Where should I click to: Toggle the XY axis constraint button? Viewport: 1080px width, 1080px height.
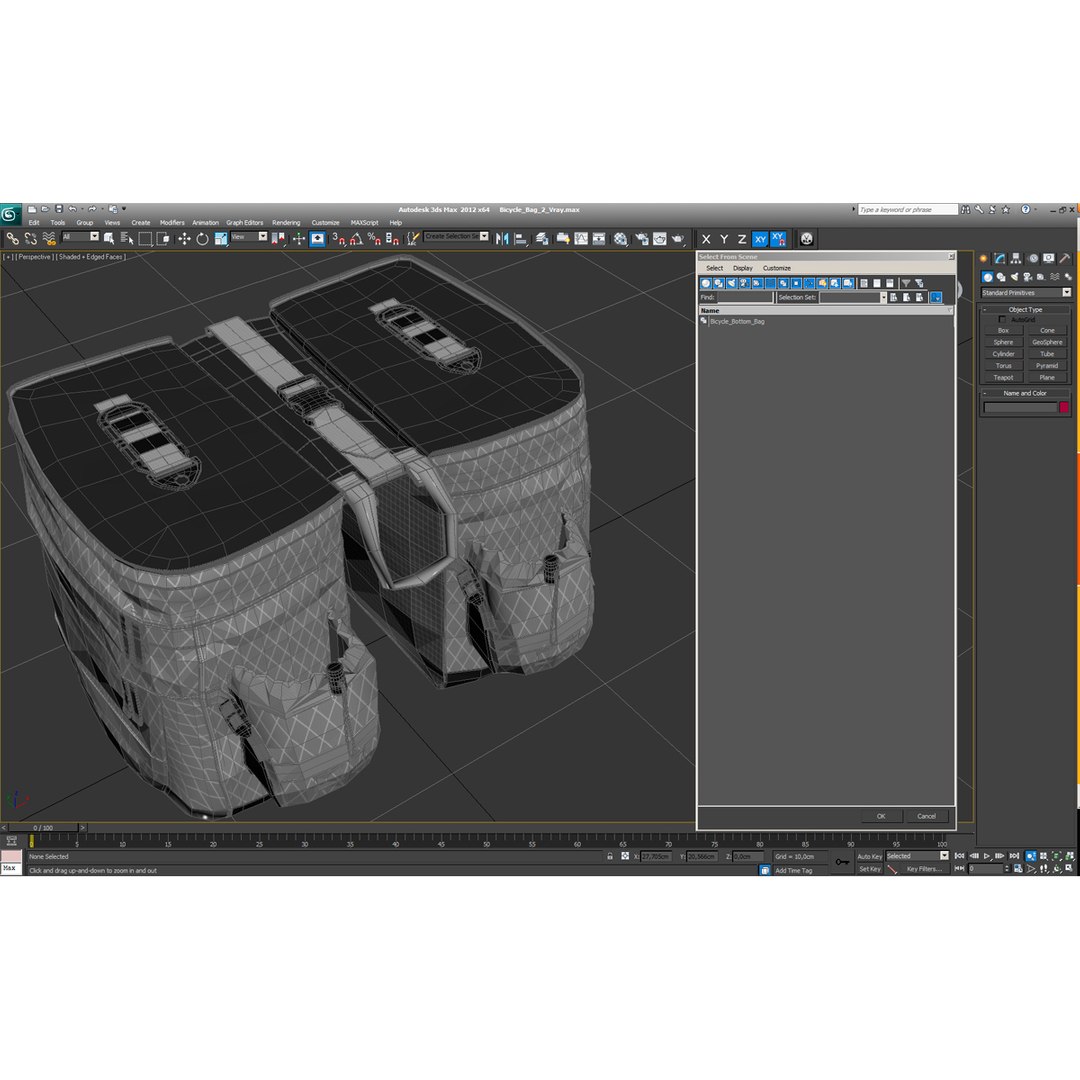point(760,239)
